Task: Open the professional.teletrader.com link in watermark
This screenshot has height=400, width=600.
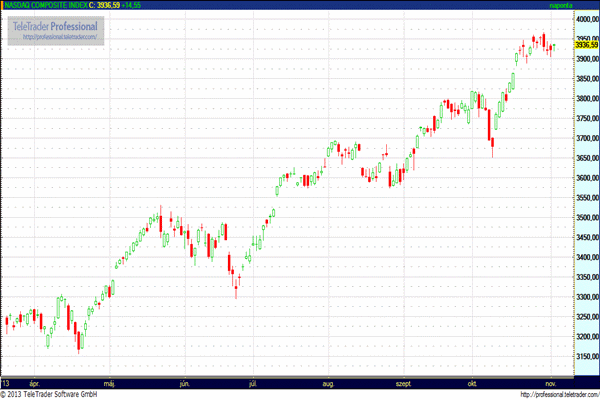Action: tap(60, 37)
